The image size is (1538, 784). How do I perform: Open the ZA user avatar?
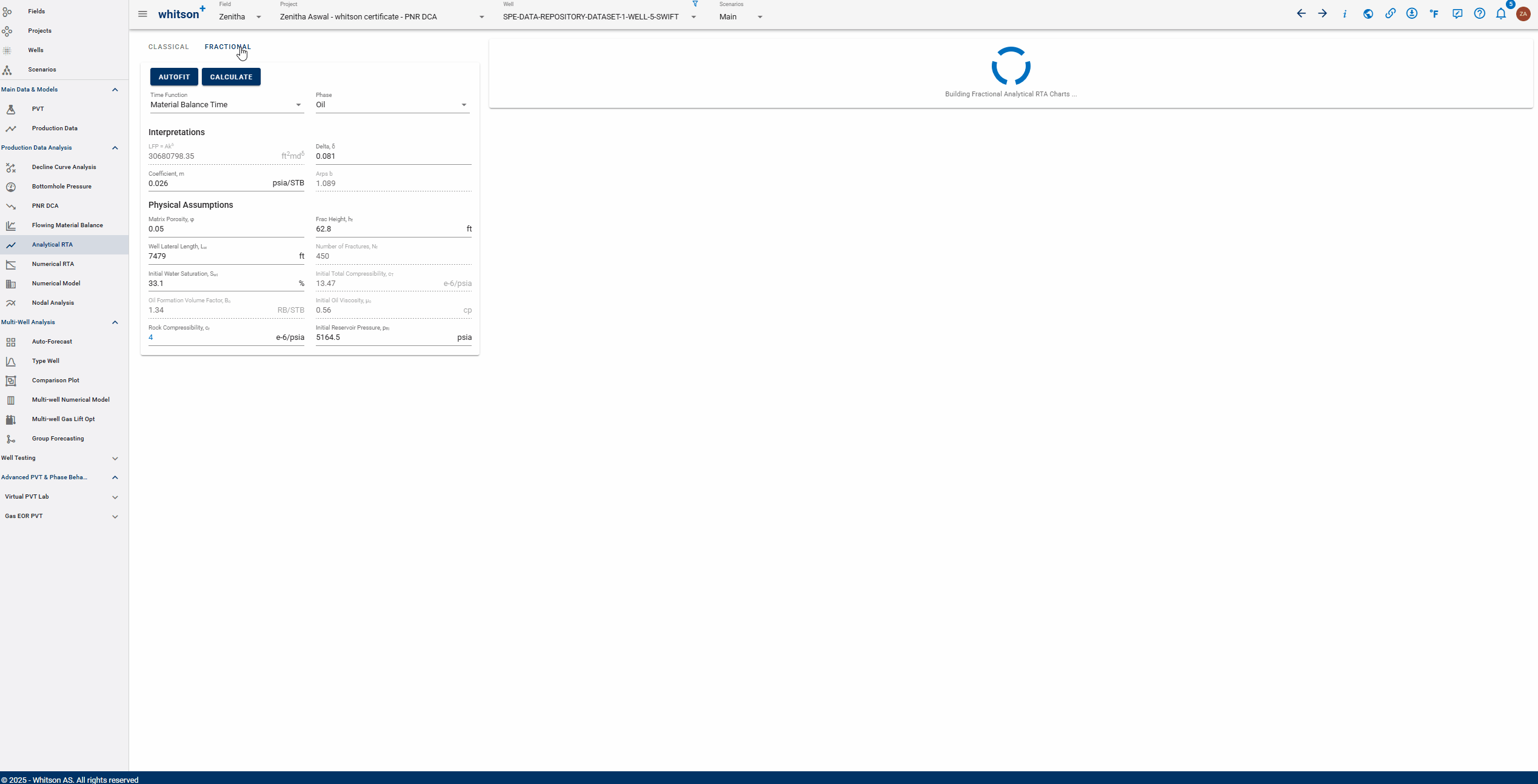coord(1523,14)
